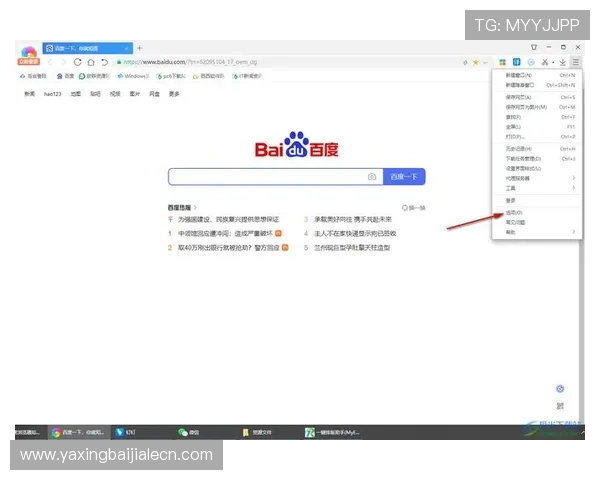Click 换一换 to refresh hot searches
Viewport: 600px width, 480px height.
pos(414,208)
